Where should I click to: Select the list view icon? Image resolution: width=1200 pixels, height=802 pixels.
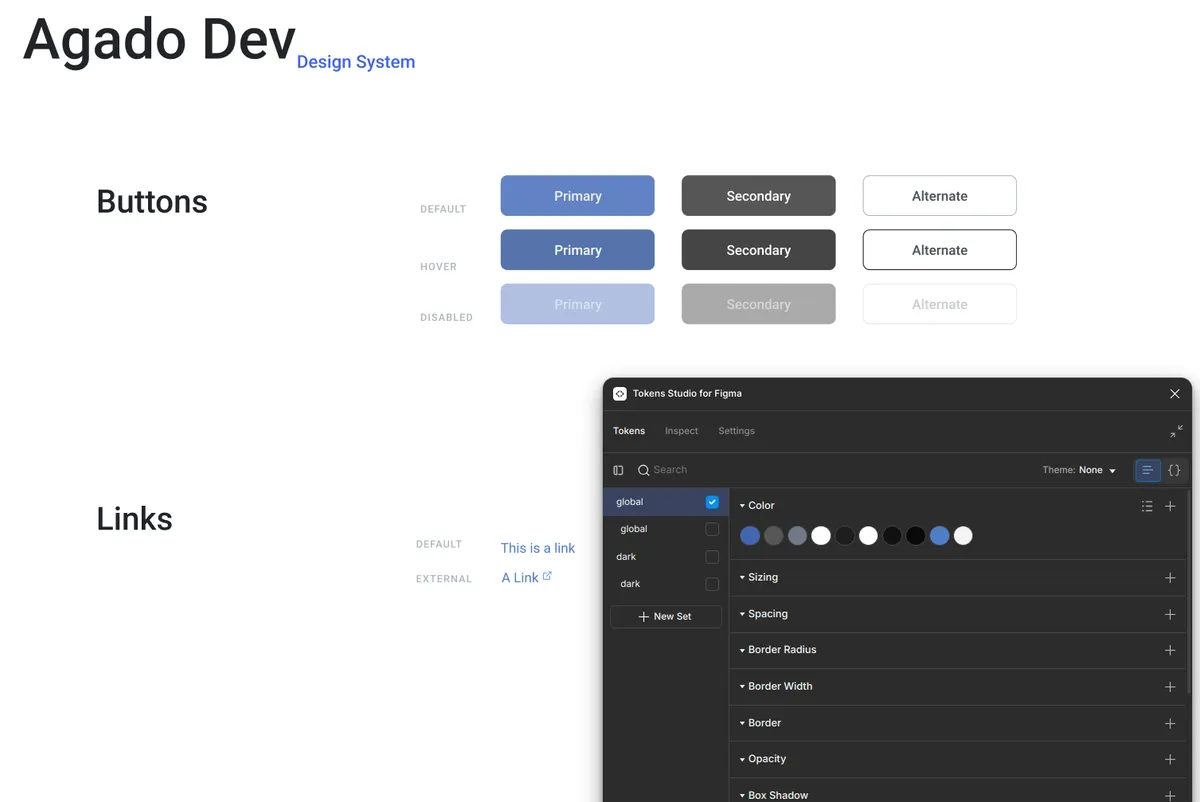click(1146, 470)
